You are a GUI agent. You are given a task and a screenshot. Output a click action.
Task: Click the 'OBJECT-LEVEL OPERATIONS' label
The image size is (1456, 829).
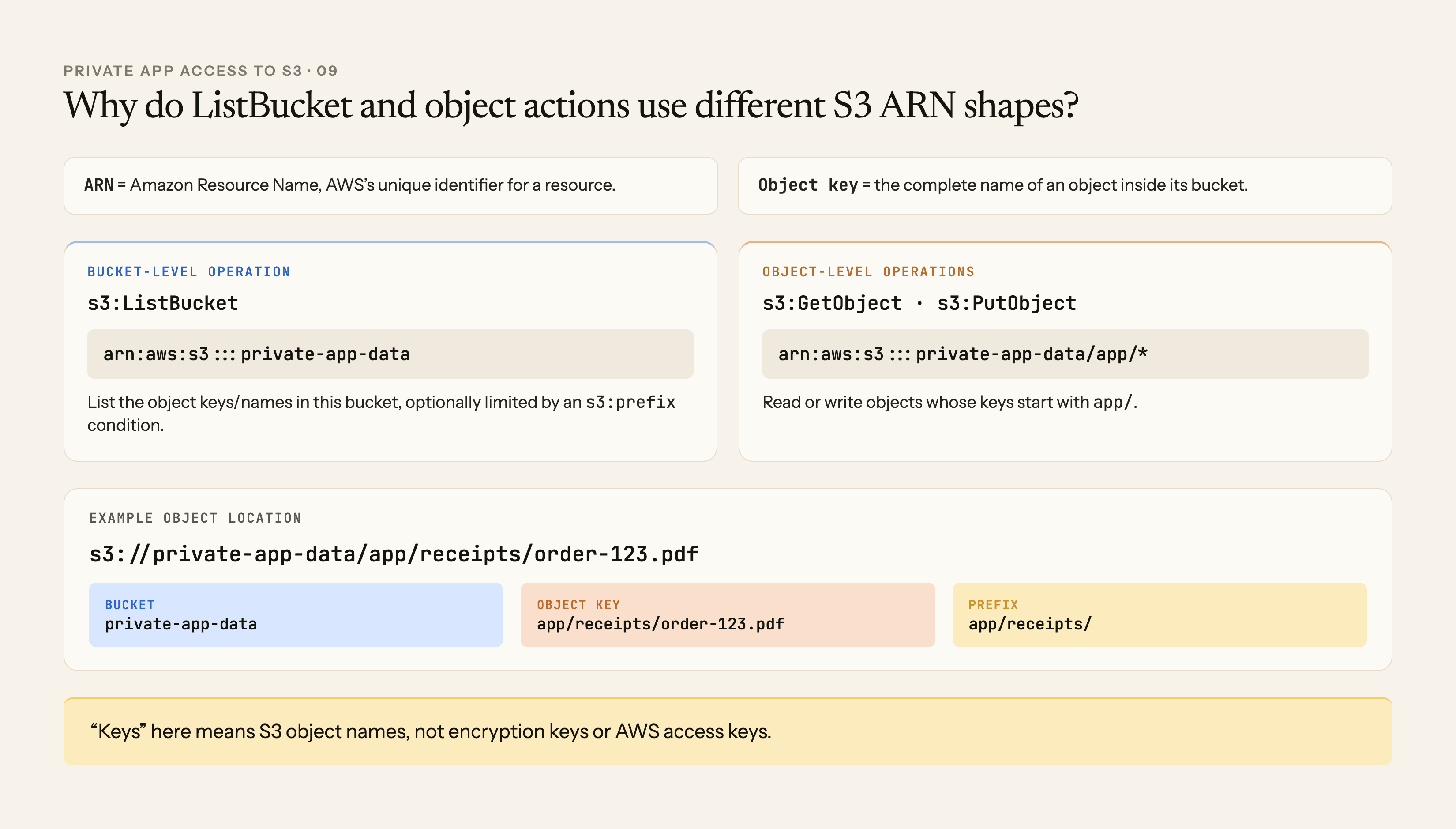[868, 271]
